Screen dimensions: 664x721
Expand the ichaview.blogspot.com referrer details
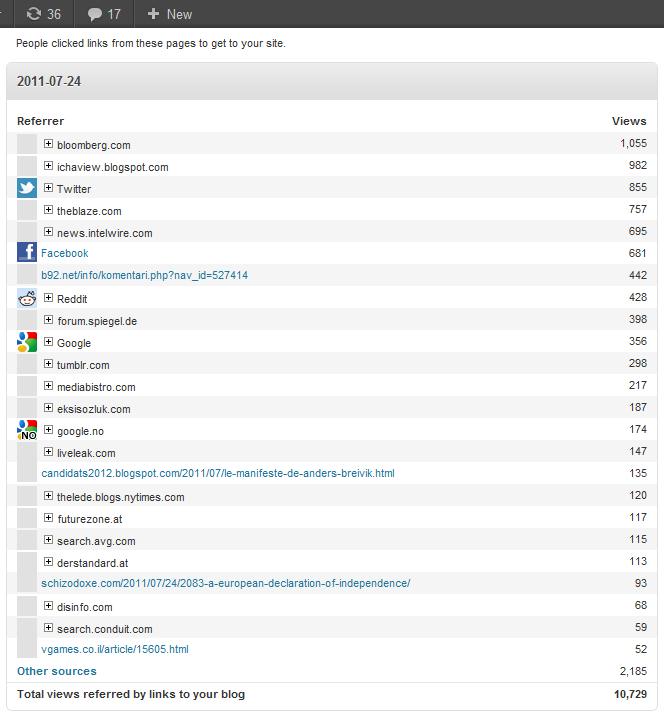click(48, 166)
